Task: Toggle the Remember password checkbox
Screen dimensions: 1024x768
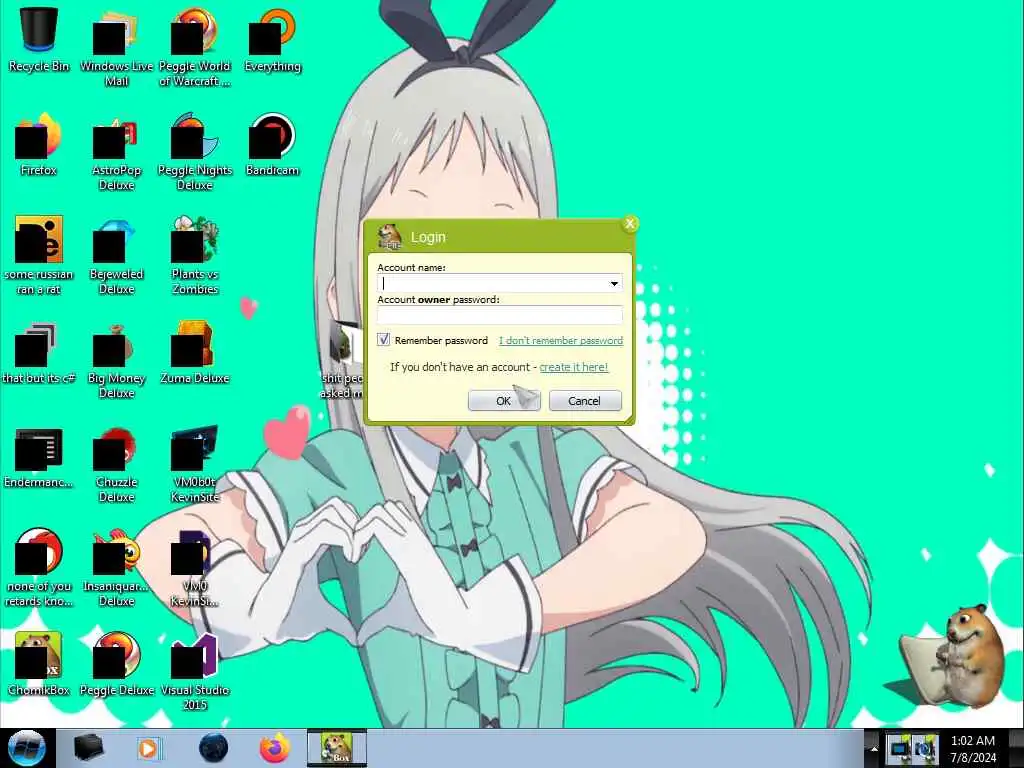Action: (x=383, y=340)
